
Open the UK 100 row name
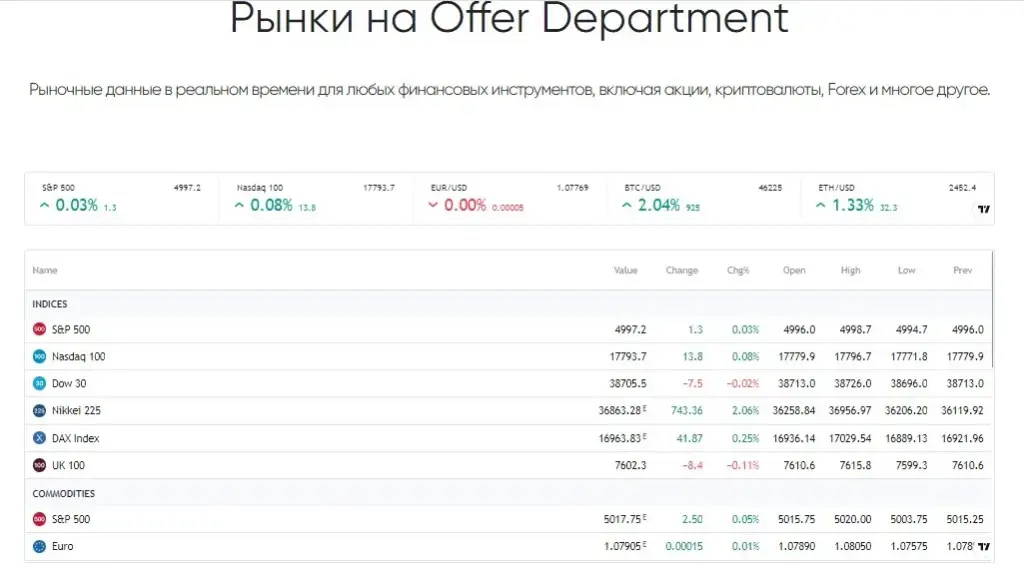click(68, 465)
